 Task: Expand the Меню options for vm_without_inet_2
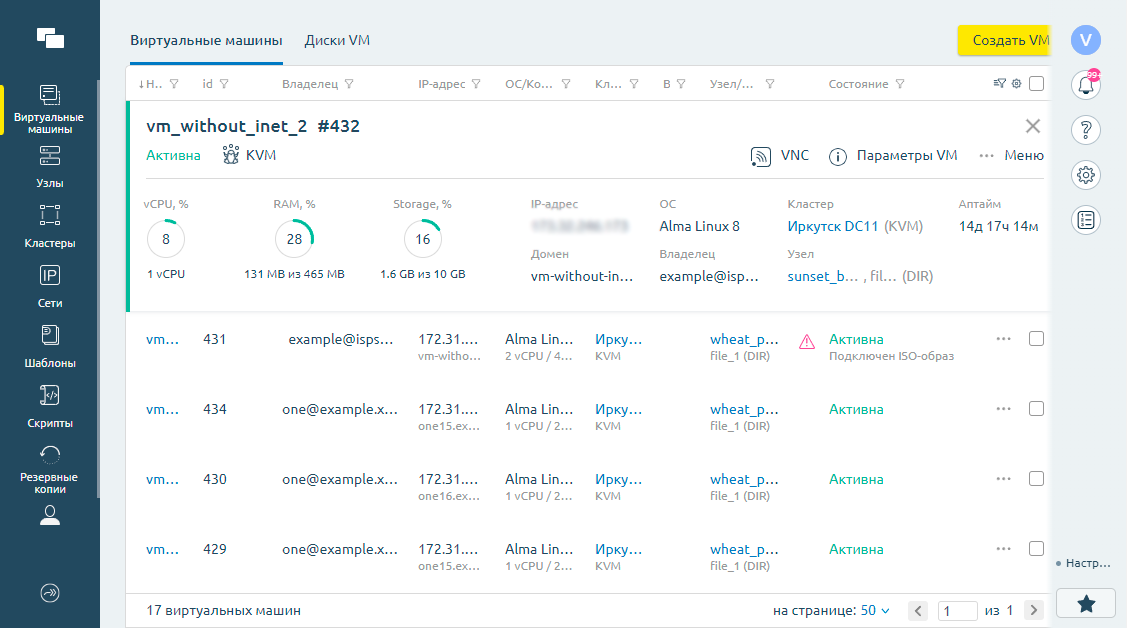coord(1012,156)
